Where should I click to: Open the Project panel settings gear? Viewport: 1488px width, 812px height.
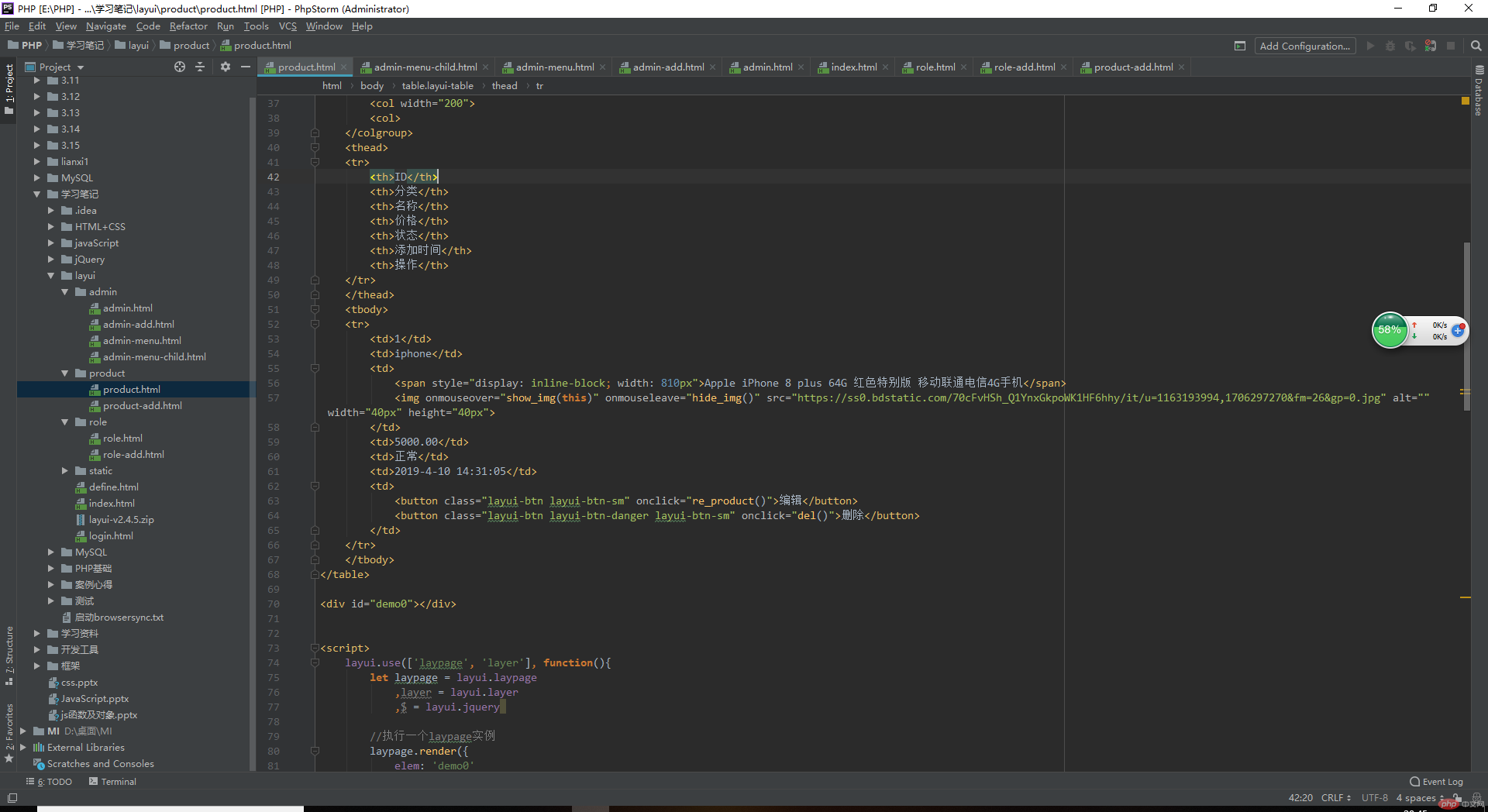coord(226,67)
